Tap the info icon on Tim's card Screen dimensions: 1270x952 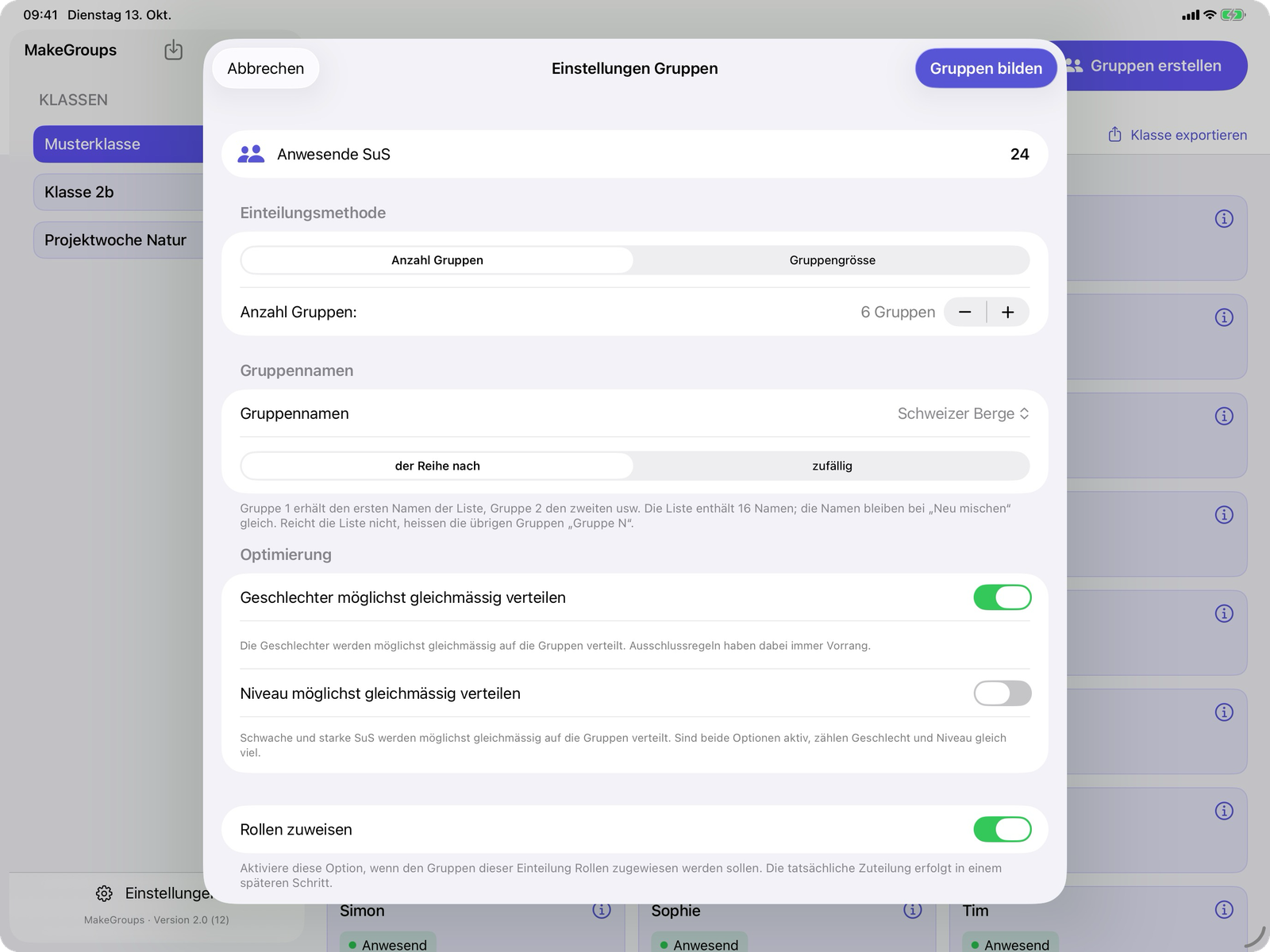tap(1224, 909)
